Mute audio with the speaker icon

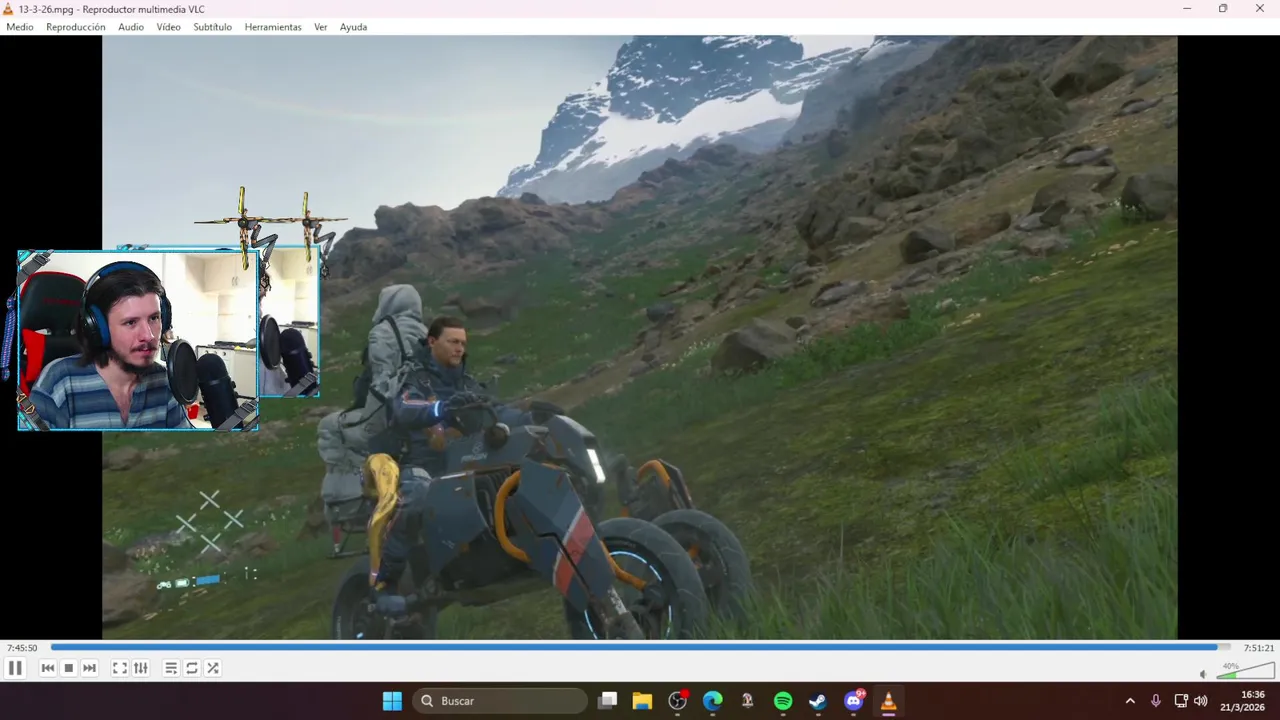[x=1203, y=674]
